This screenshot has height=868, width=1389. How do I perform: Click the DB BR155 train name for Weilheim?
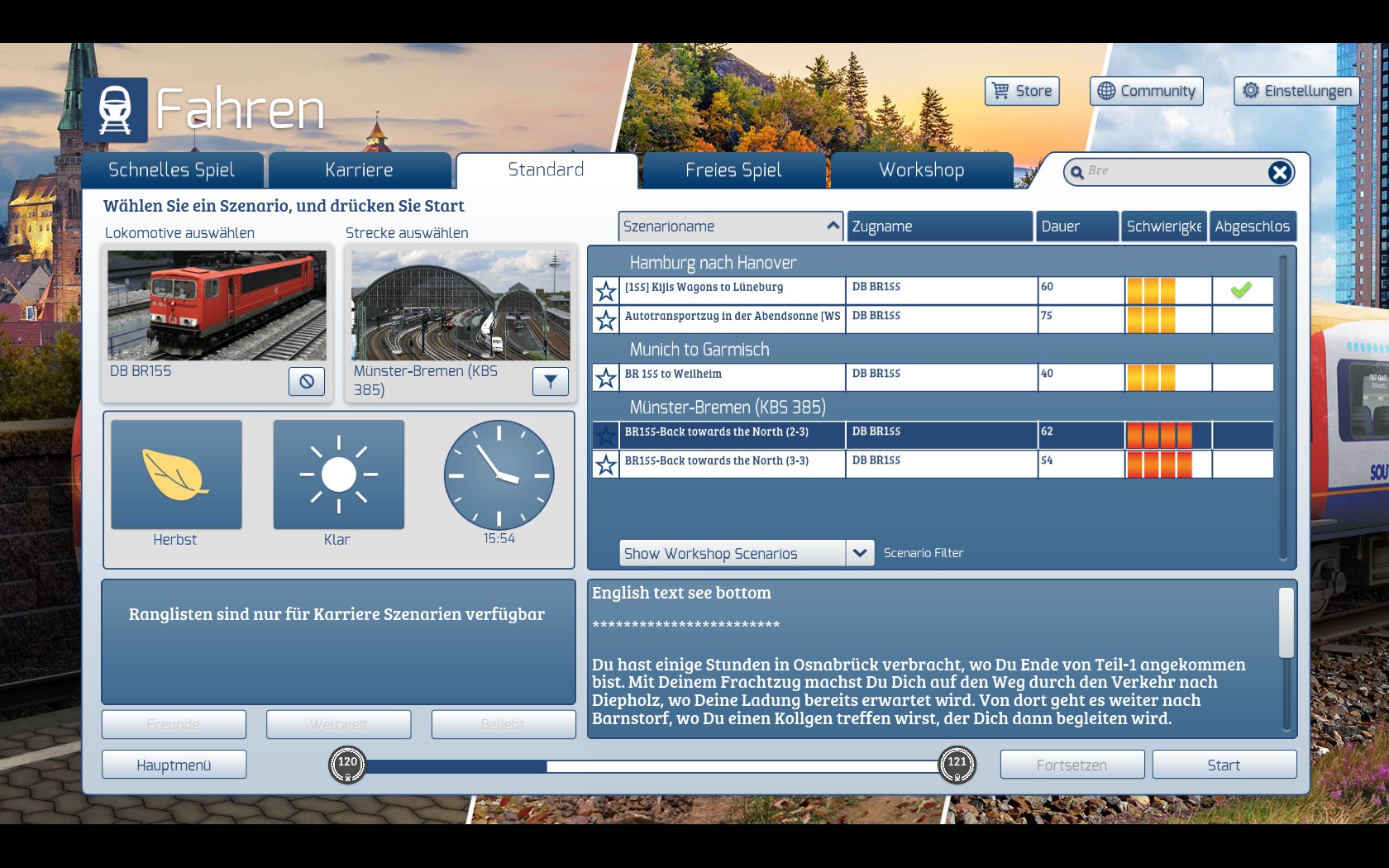[876, 374]
